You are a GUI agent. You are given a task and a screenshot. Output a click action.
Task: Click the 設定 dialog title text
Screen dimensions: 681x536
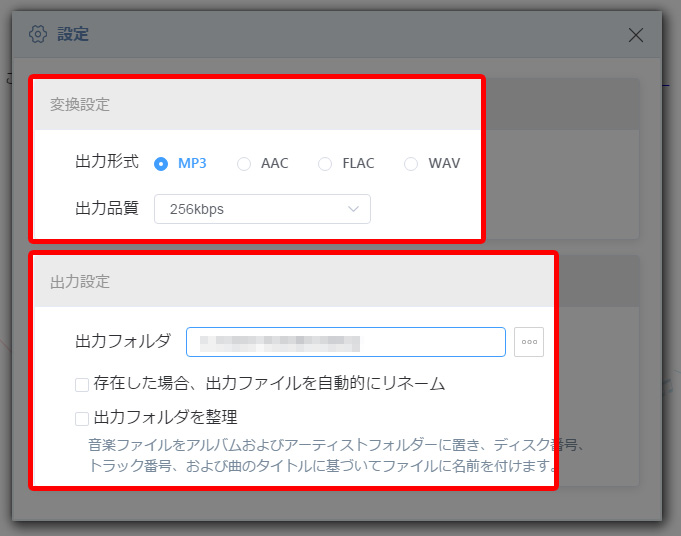pyautogui.click(x=73, y=35)
